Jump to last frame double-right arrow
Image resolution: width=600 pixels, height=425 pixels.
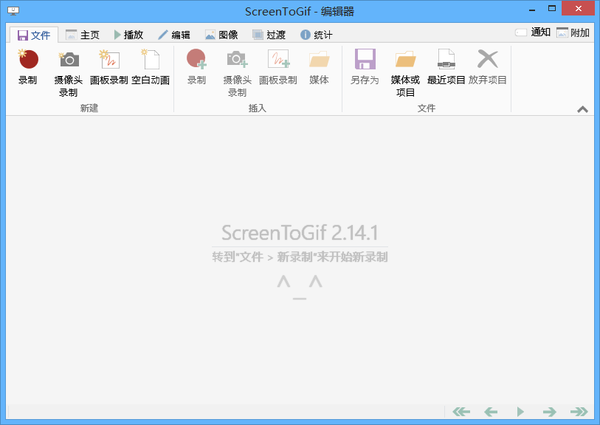[579, 412]
